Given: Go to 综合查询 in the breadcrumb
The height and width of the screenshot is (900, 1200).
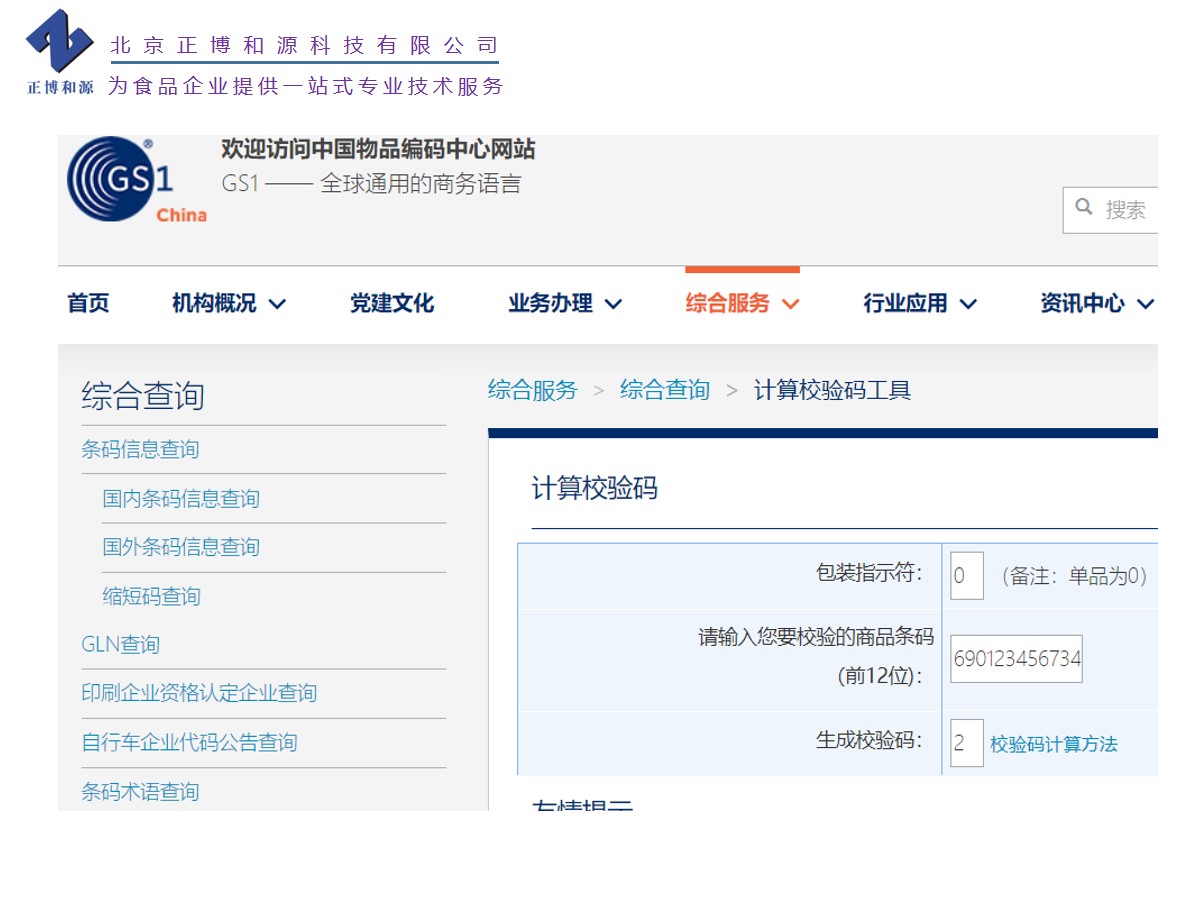Looking at the screenshot, I should pyautogui.click(x=664, y=390).
